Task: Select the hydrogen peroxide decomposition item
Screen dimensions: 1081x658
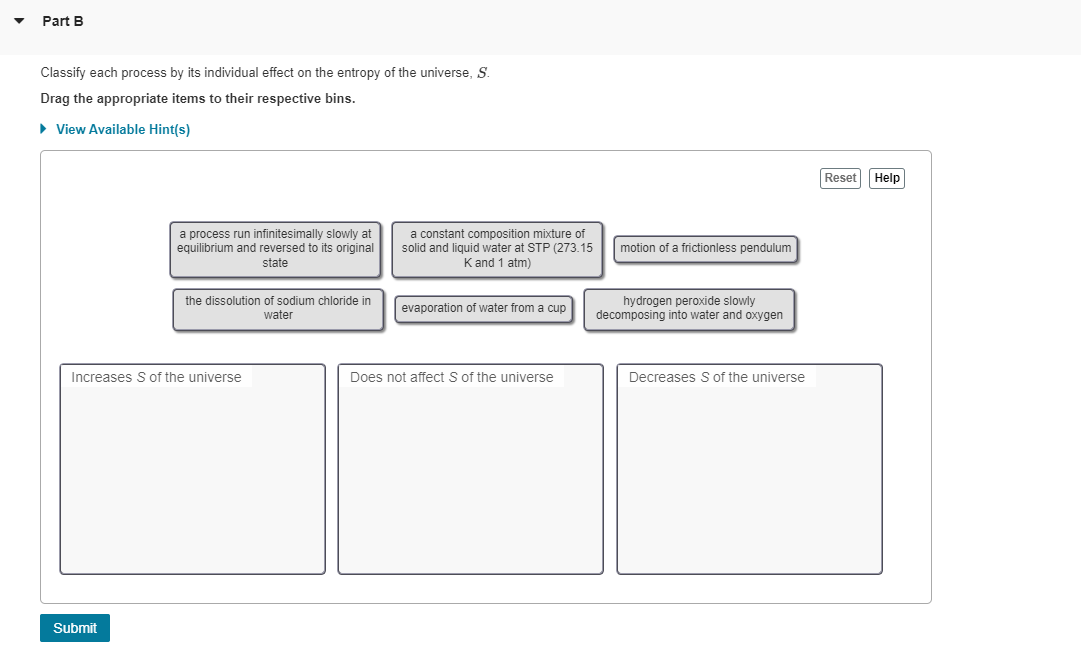Action: (687, 309)
